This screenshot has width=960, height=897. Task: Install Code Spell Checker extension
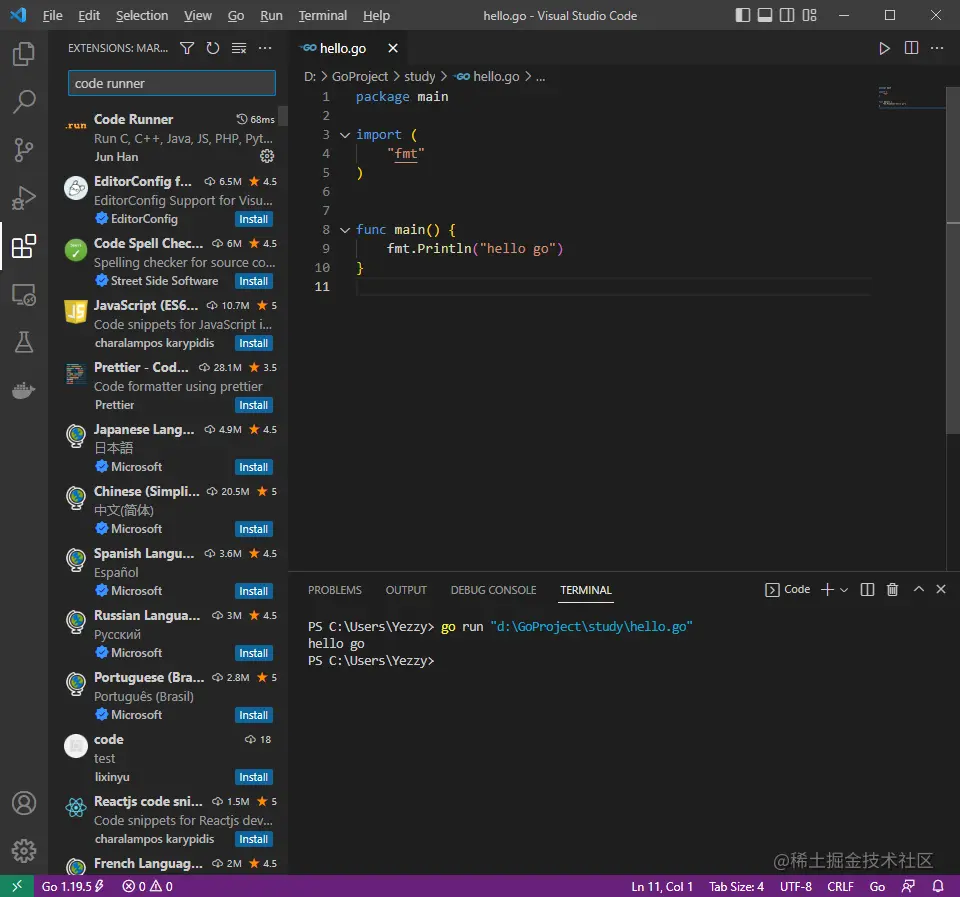[x=253, y=281]
